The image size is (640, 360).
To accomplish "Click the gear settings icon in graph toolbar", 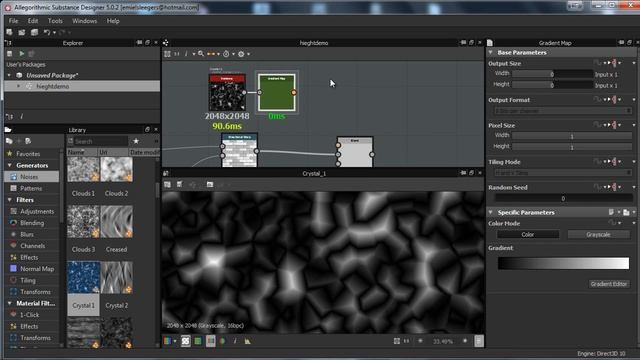I will pyautogui.click(x=241, y=54).
